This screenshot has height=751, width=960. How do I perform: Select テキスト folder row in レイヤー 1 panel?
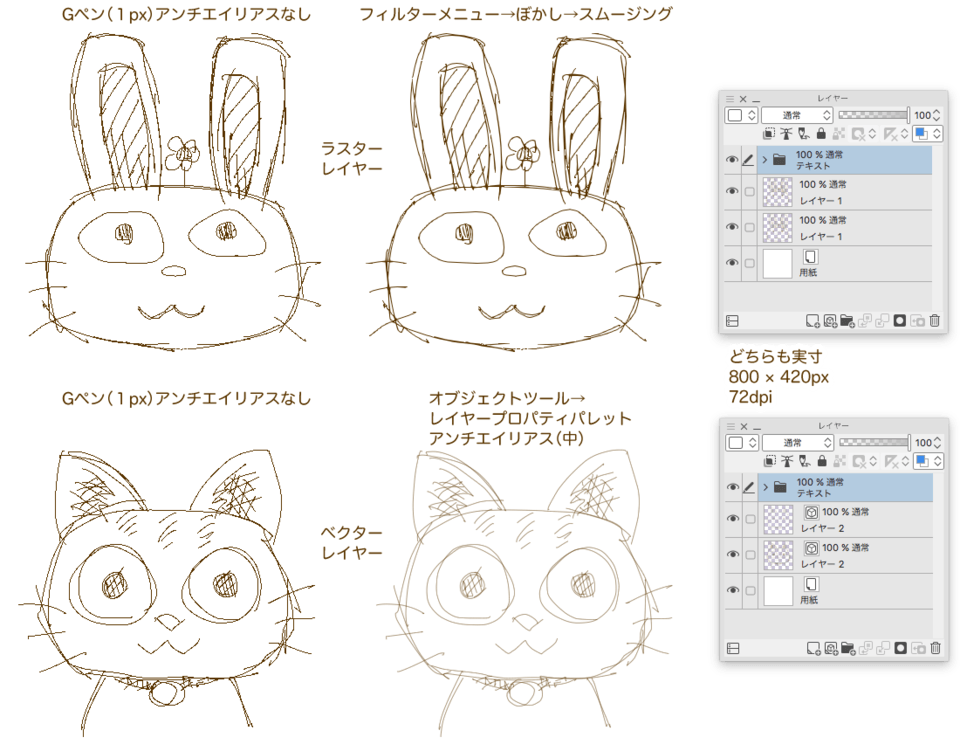(x=844, y=160)
